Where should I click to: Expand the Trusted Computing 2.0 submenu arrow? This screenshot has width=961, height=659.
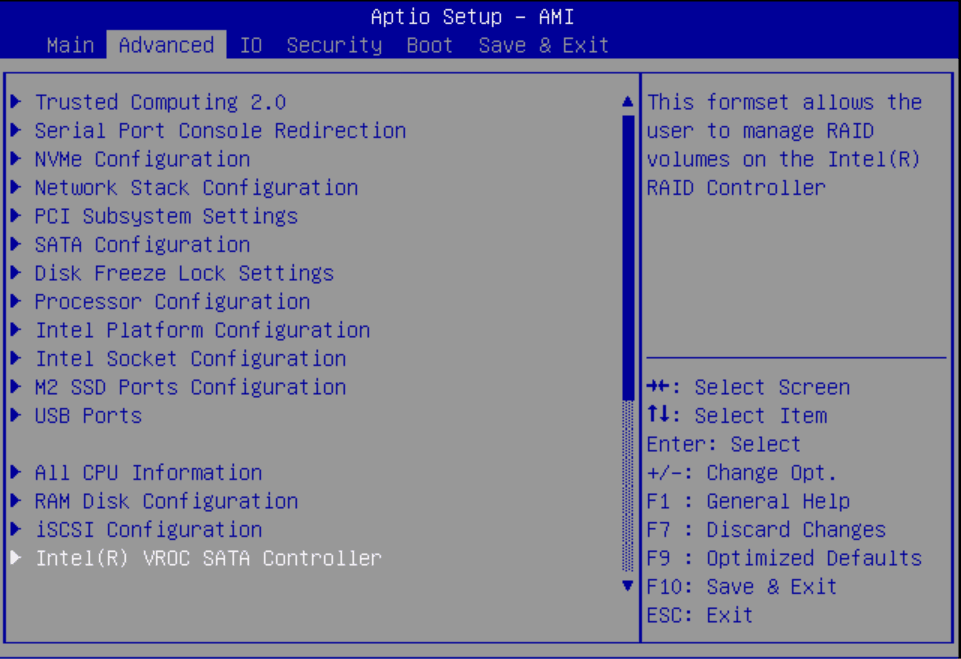(x=15, y=101)
